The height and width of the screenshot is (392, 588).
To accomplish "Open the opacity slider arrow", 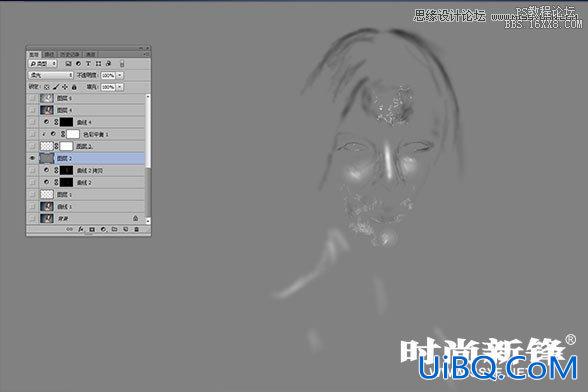I will click(x=120, y=75).
